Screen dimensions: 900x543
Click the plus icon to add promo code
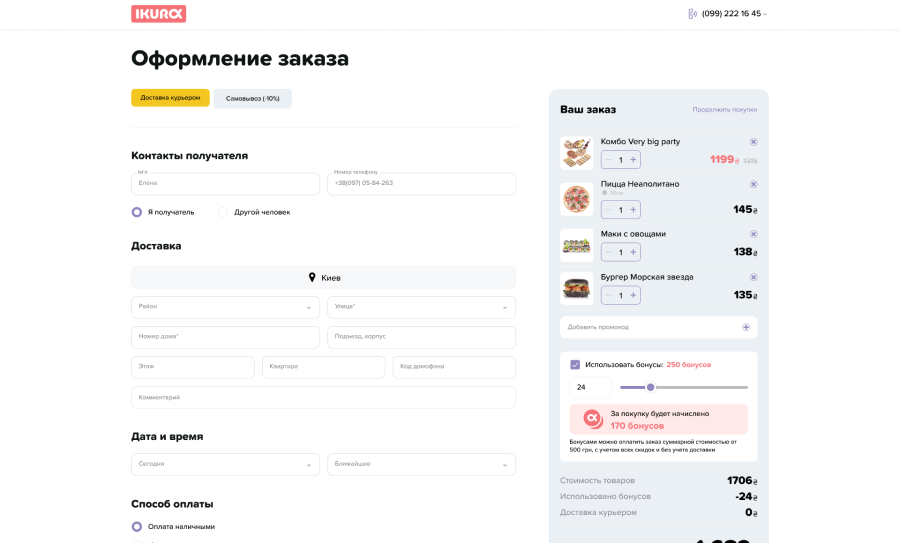click(746, 327)
